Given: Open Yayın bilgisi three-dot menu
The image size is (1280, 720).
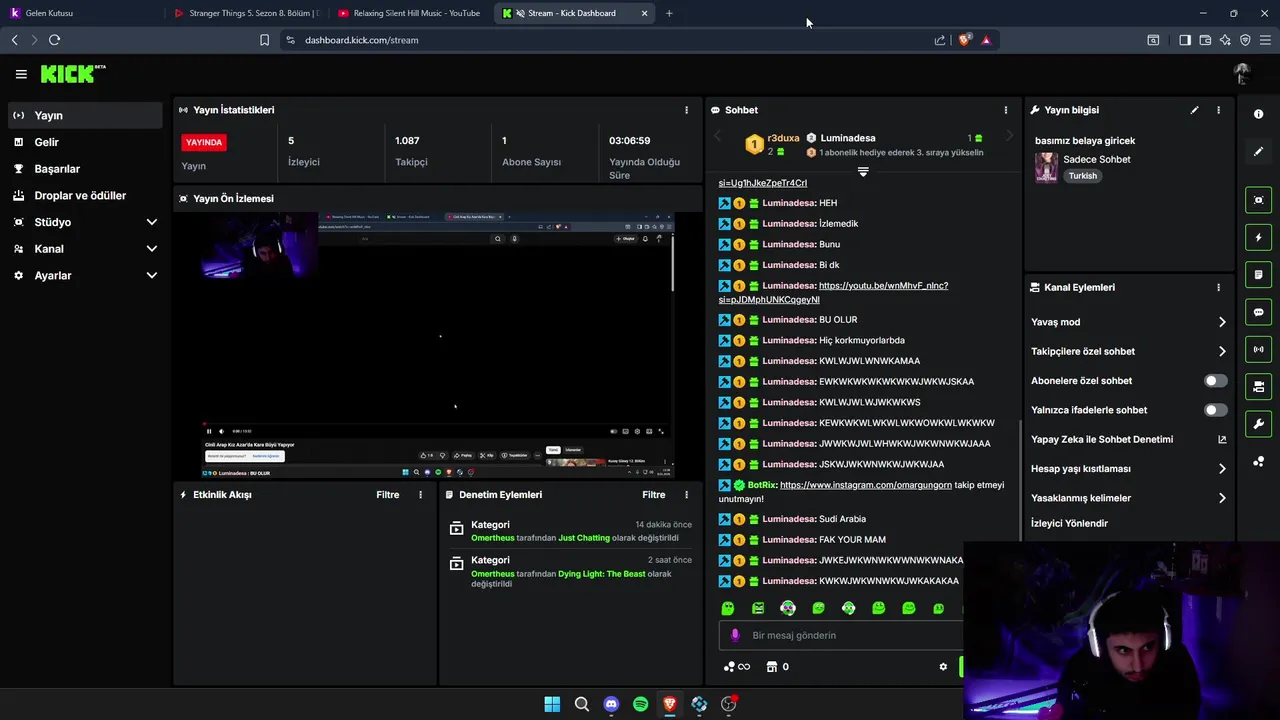Looking at the screenshot, I should click(1218, 110).
